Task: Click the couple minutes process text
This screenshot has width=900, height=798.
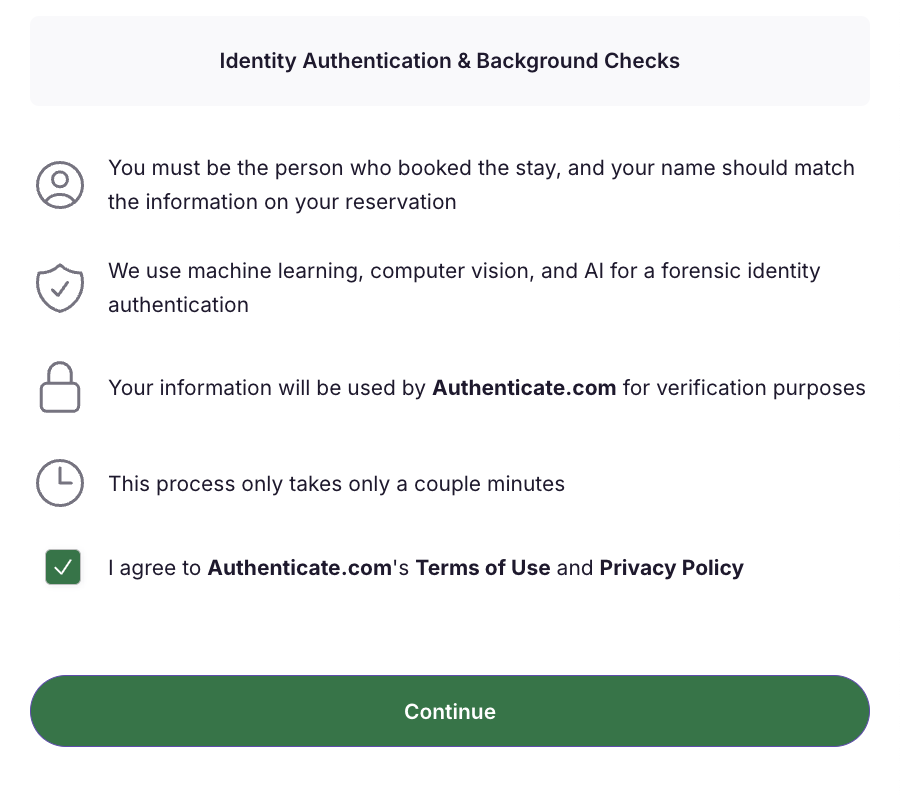Action: 337,483
